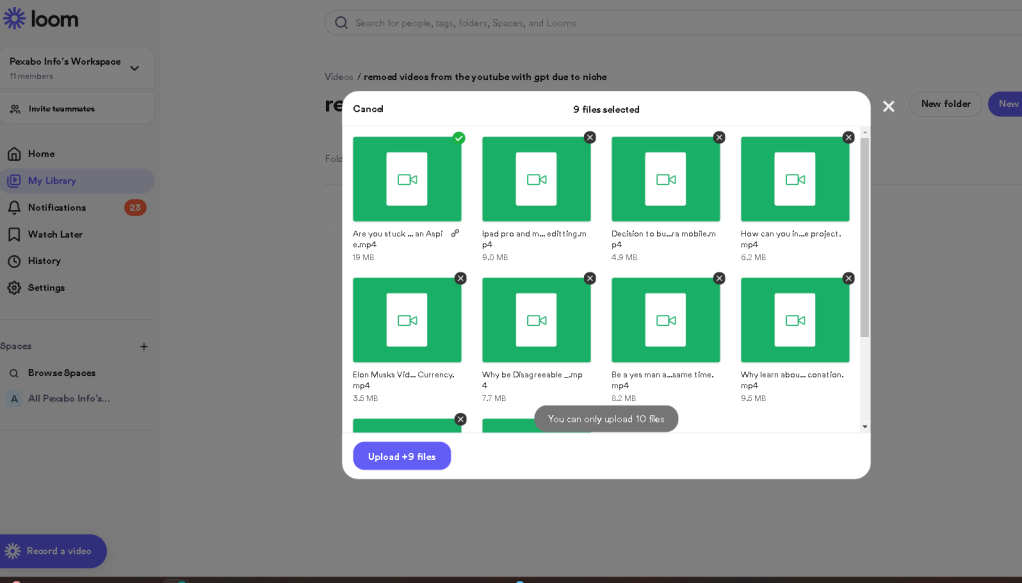Click the All Pexabo Info's space avatar

(14, 398)
